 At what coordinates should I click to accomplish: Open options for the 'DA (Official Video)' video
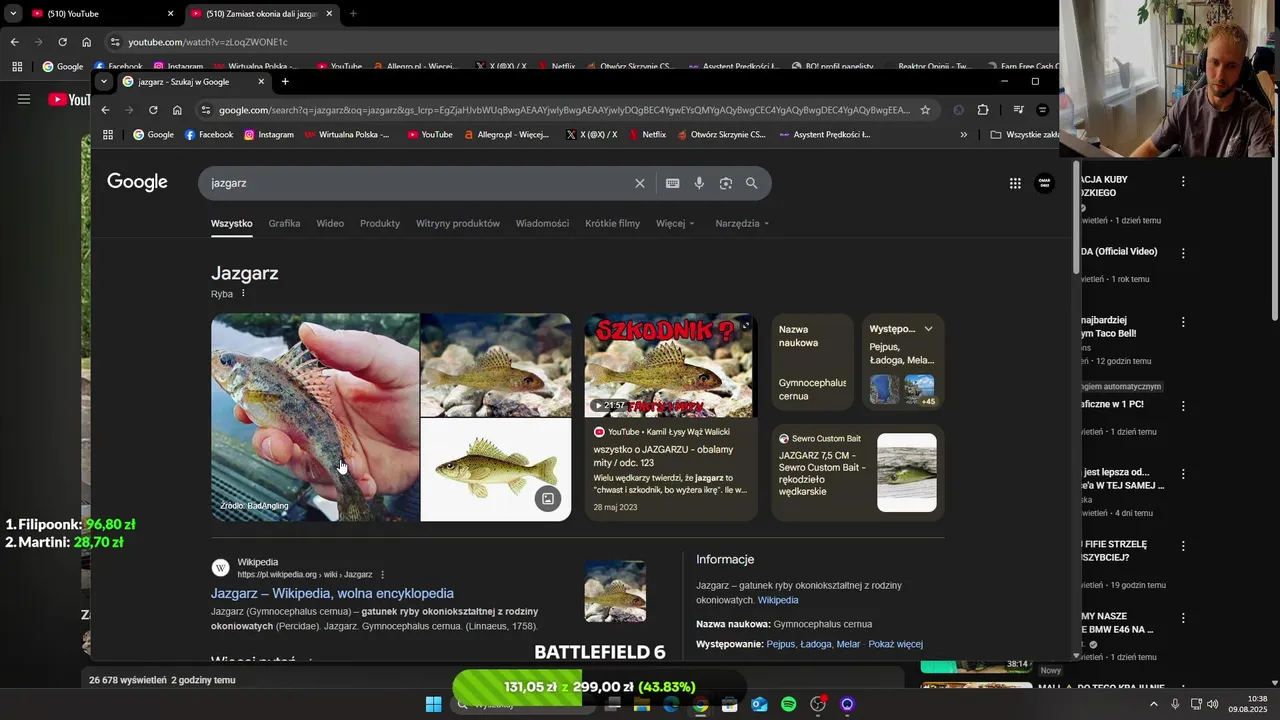[x=1183, y=253]
